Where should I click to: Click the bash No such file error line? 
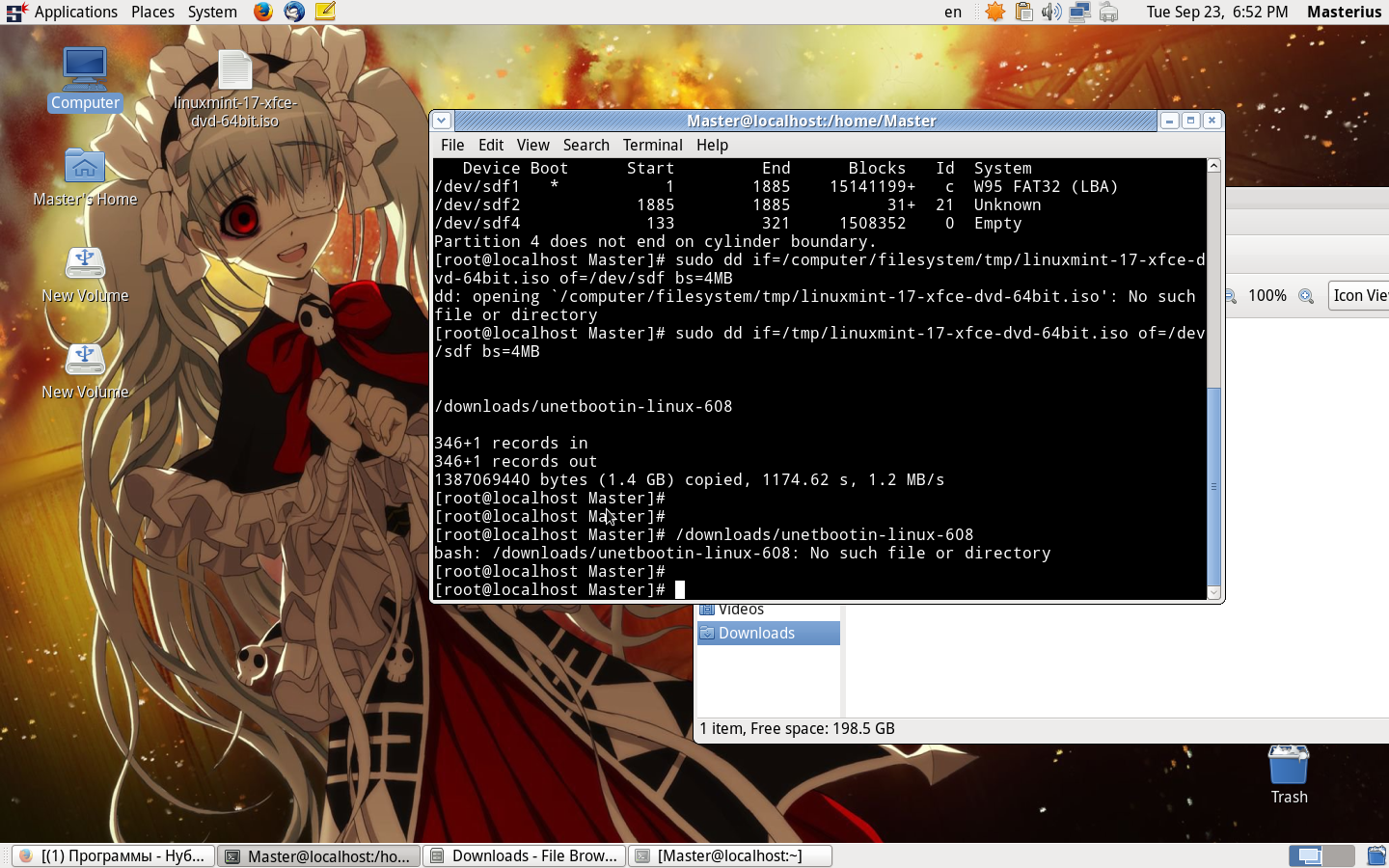(742, 553)
